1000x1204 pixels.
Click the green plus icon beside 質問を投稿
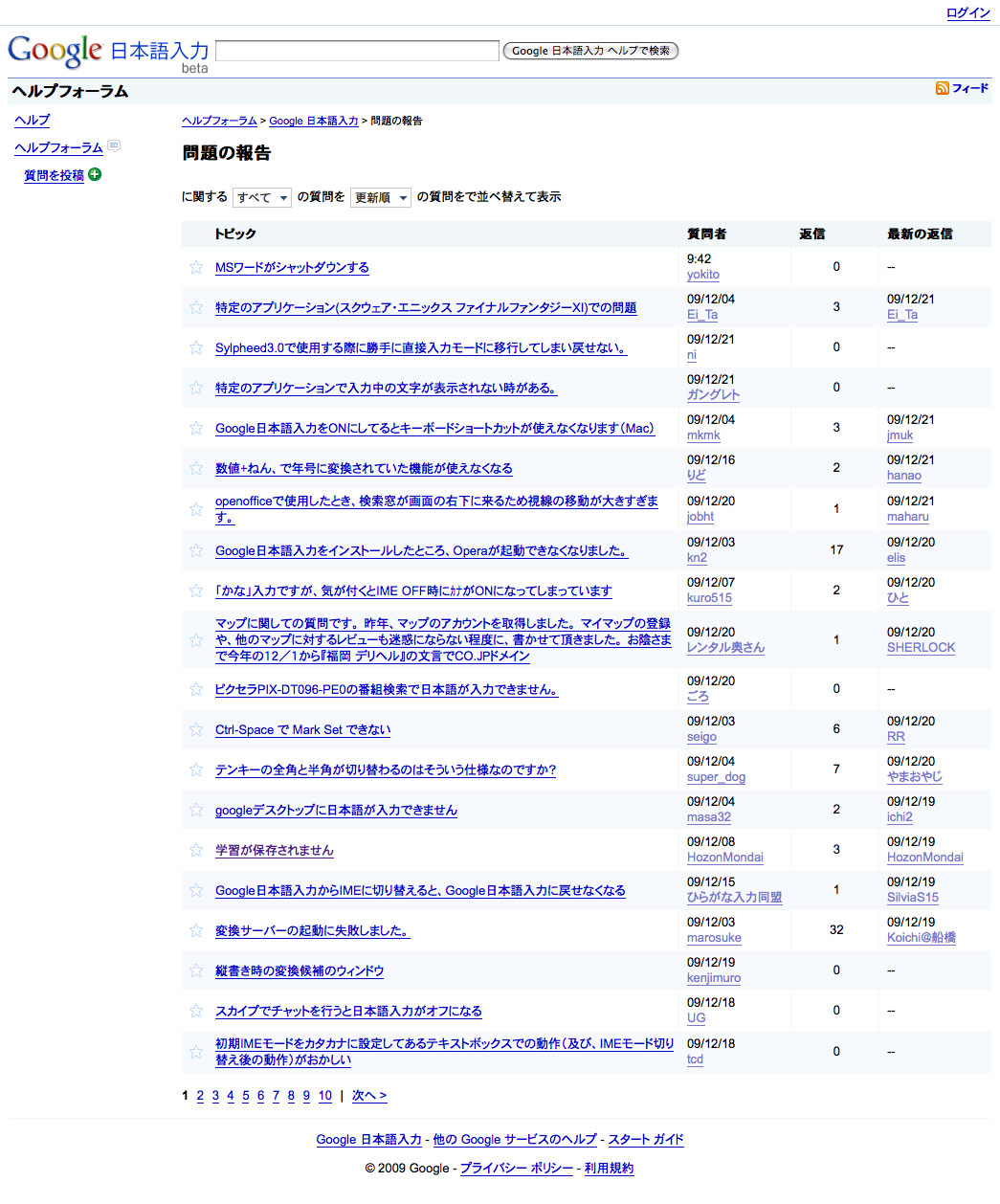(x=95, y=174)
